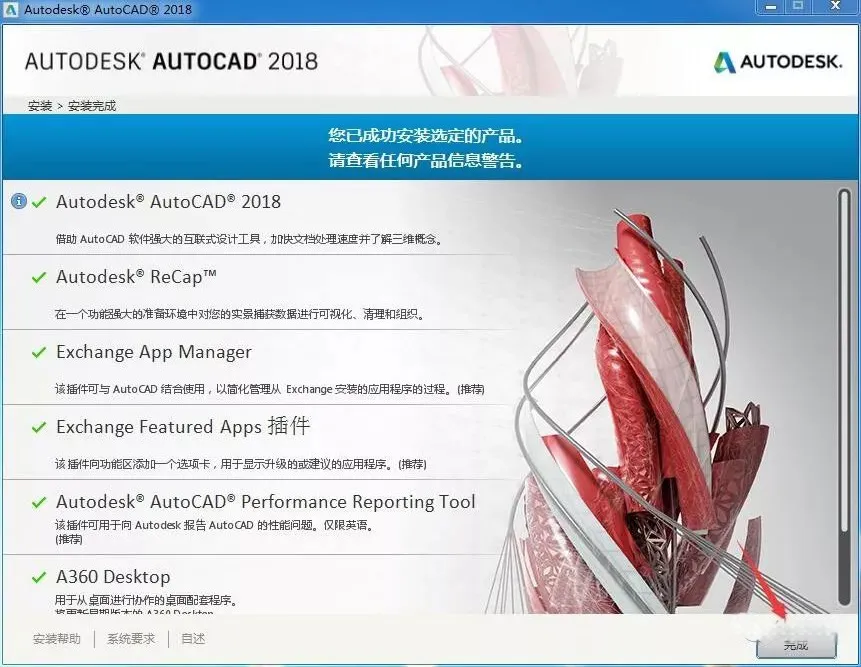The height and width of the screenshot is (667, 861).
Task: Click the Featured Apps description 该插件向功能区
Action: pyautogui.click(x=241, y=464)
